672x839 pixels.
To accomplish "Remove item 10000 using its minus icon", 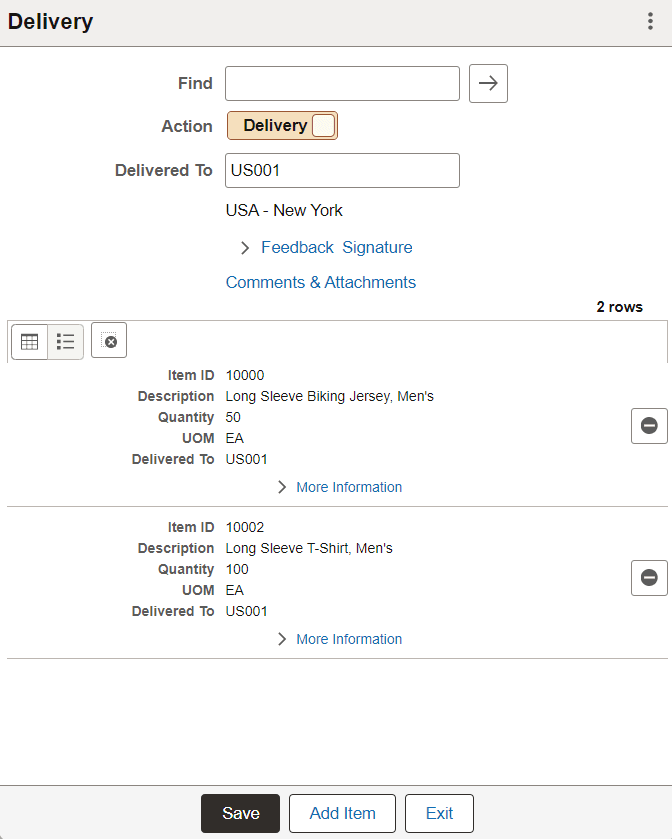I will pyautogui.click(x=649, y=425).
